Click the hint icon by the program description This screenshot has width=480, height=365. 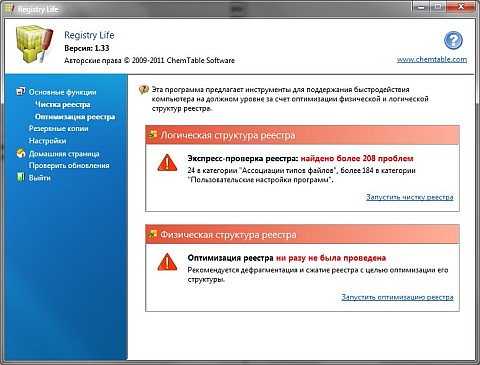144,89
